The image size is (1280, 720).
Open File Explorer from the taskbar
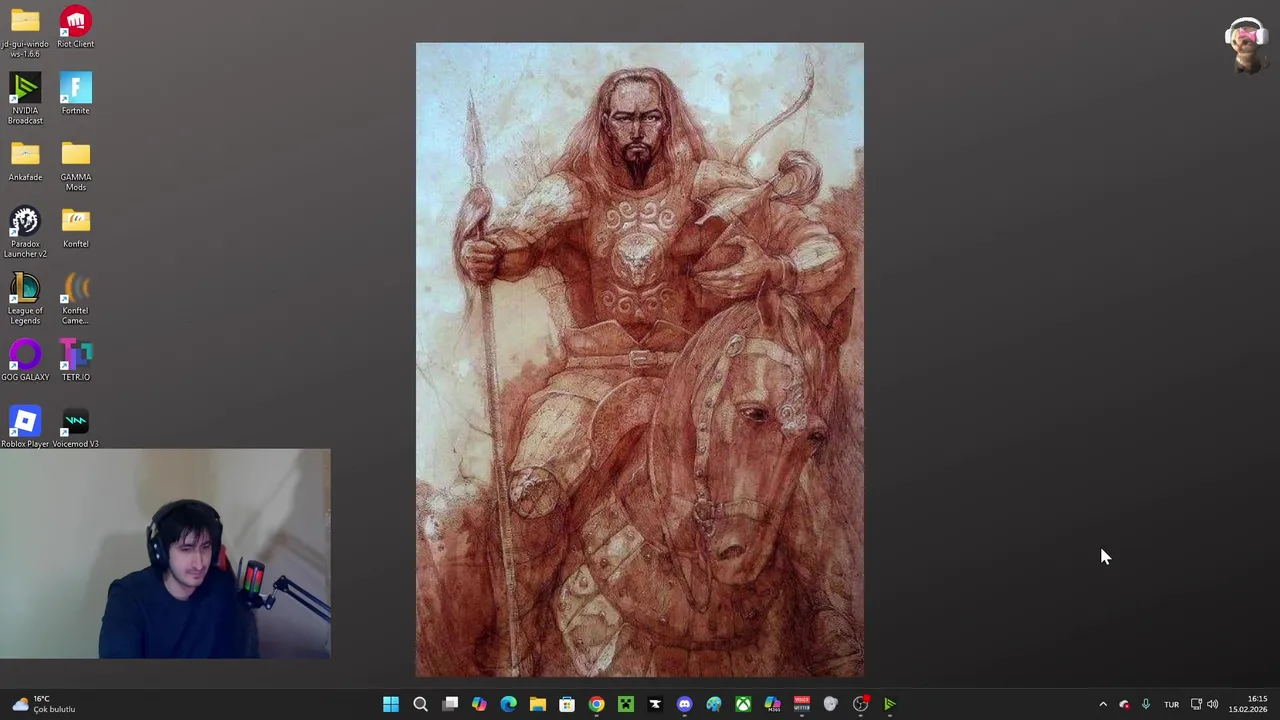coord(537,704)
